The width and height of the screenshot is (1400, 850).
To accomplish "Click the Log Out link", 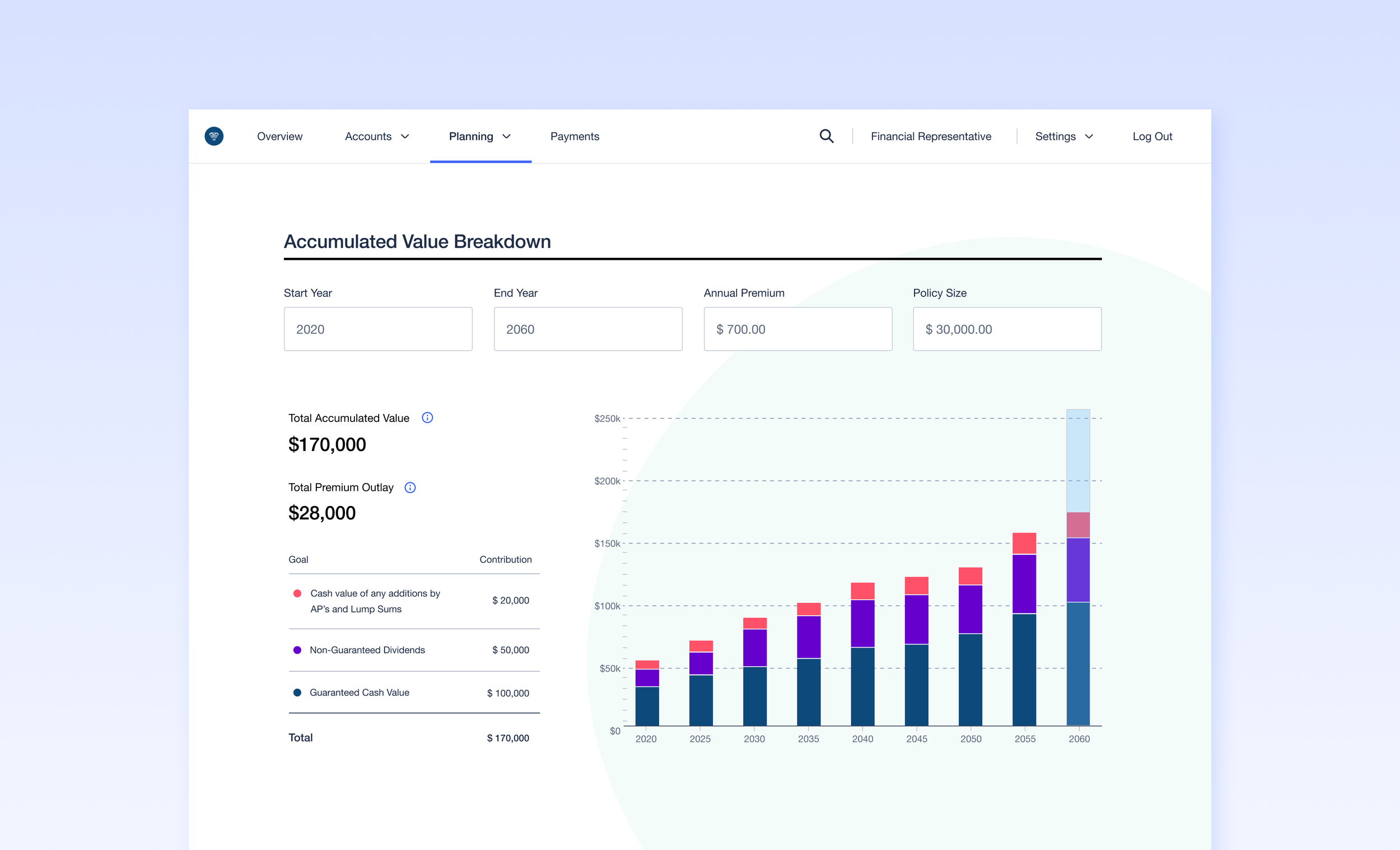I will pos(1152,137).
